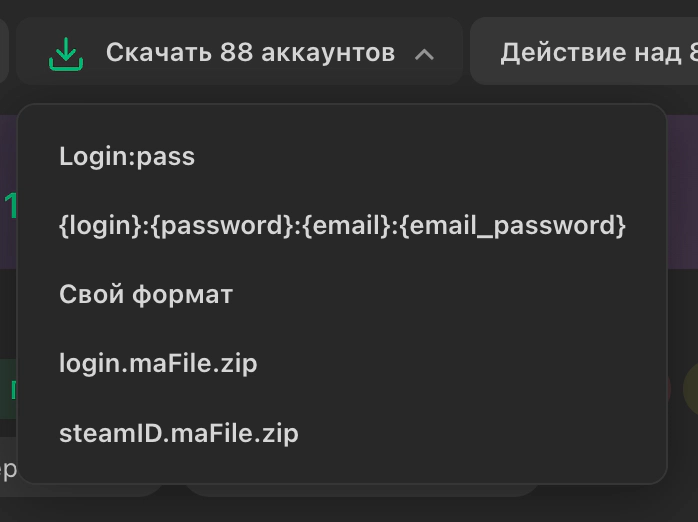Click the faint red circle behind the menu edge
The height and width of the screenshot is (522, 698).
point(669,389)
